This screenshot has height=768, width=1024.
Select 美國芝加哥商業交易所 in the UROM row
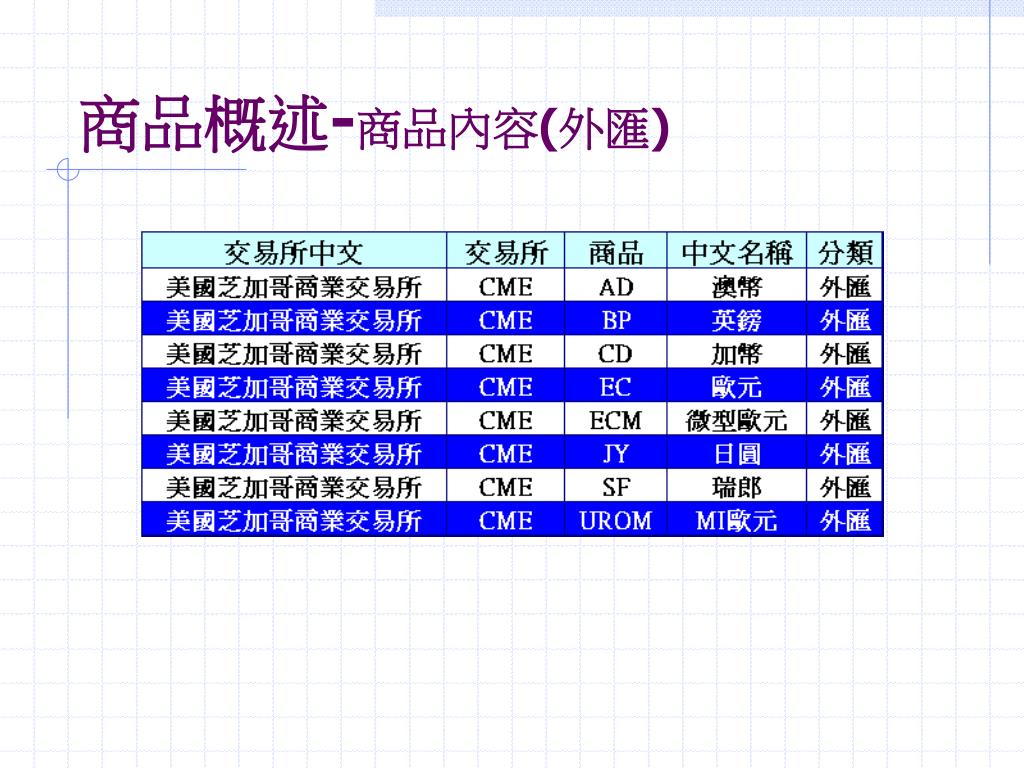[x=294, y=519]
